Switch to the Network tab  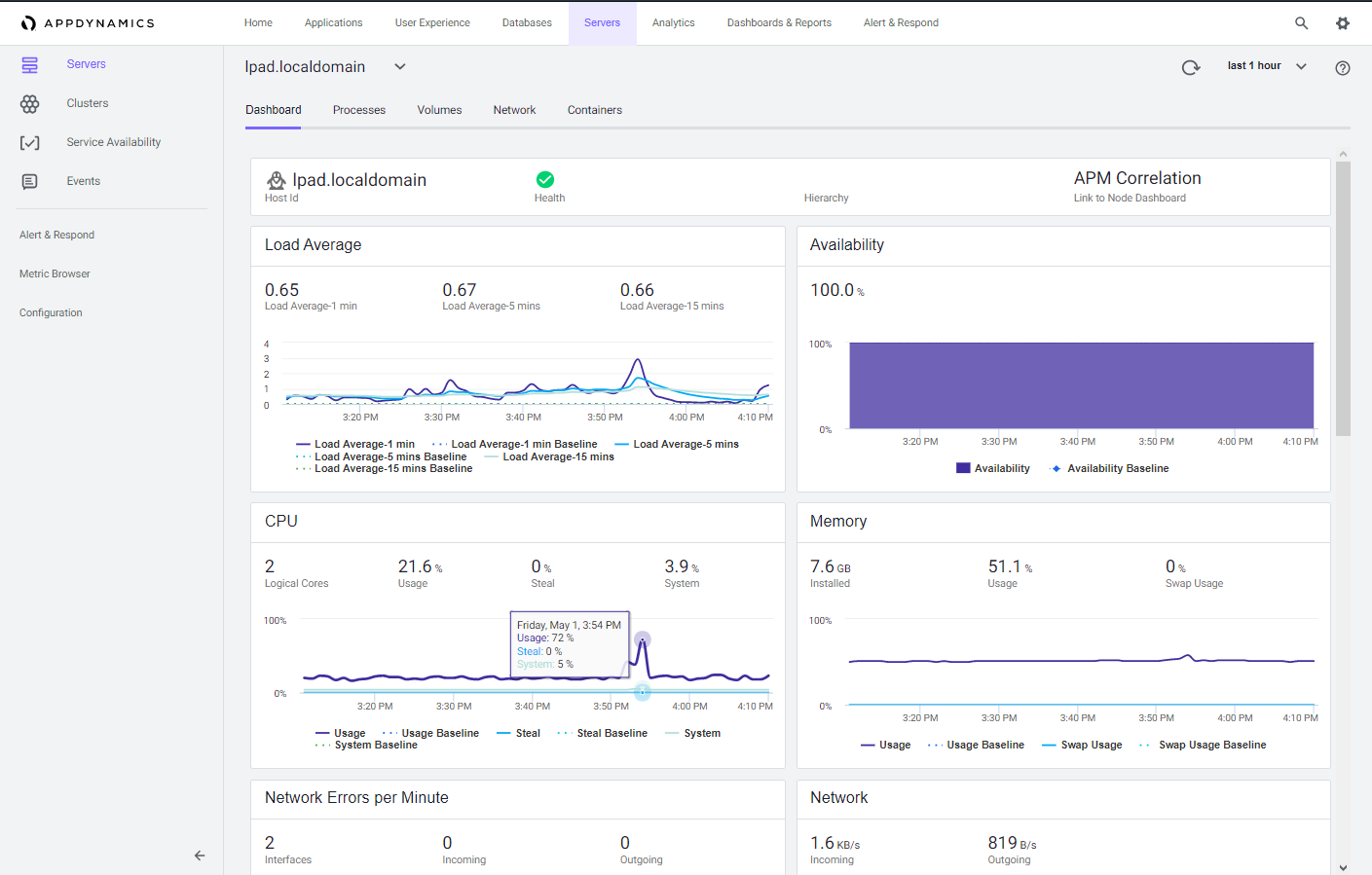[514, 110]
